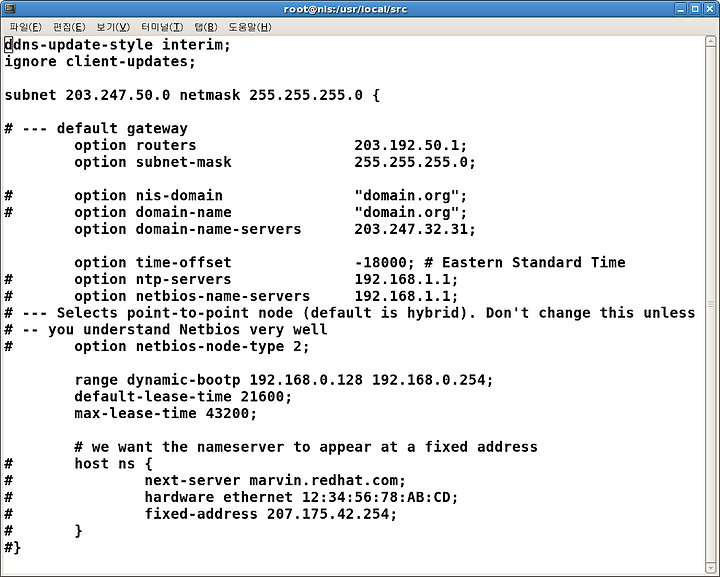Click the text 'next-server marvin.redhat.com;'
This screenshot has height=577, width=720.
click(x=276, y=481)
